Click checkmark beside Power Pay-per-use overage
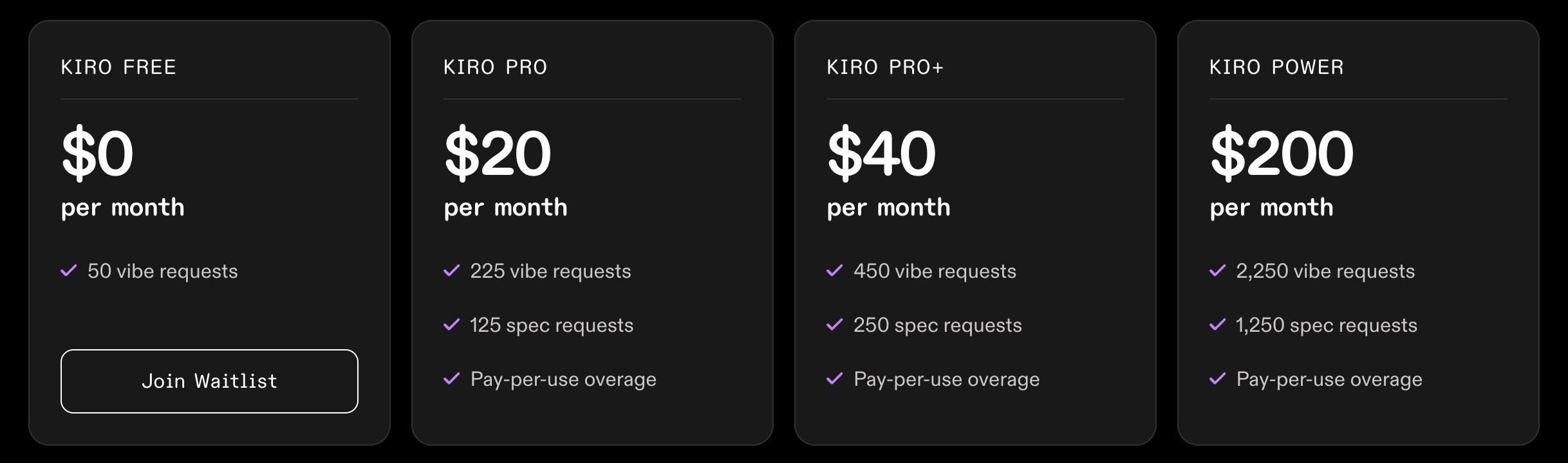This screenshot has height=463, width=1568. pos(1218,379)
